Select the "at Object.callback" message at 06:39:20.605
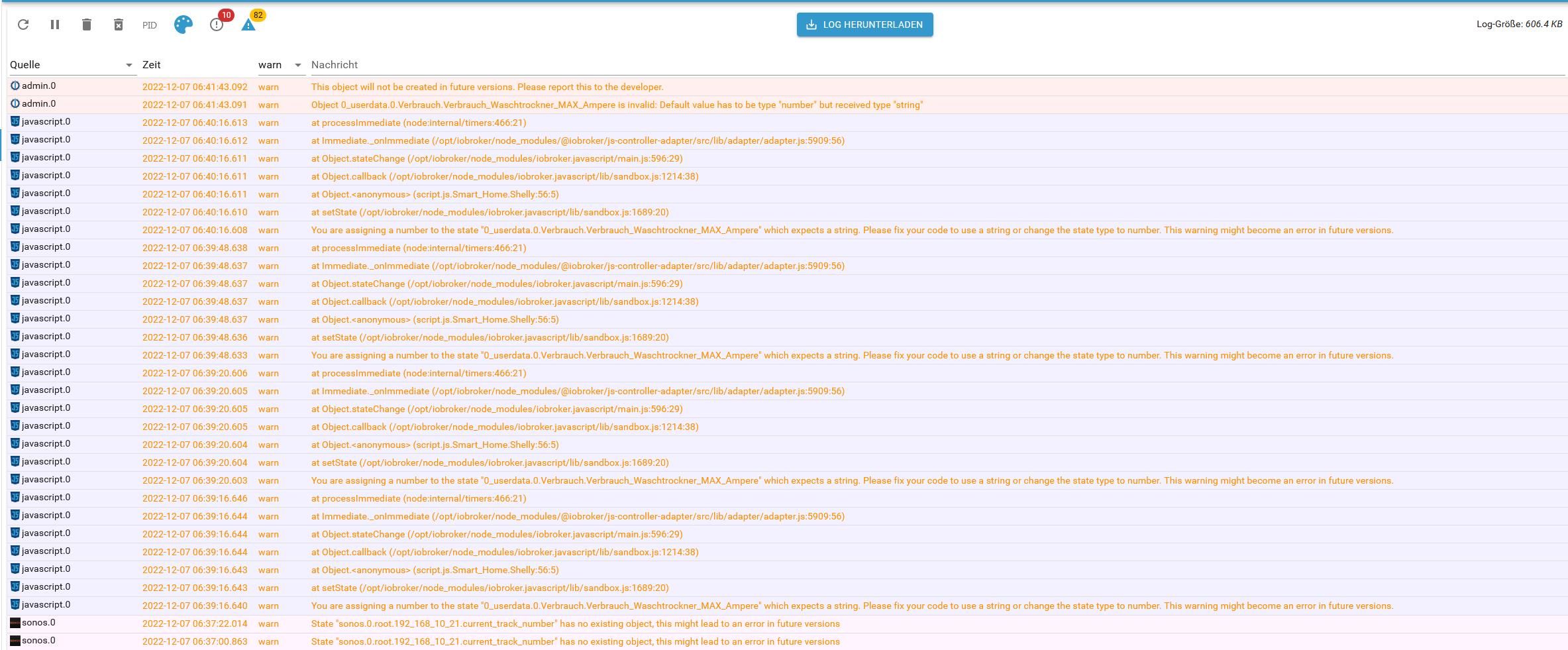 (505, 427)
